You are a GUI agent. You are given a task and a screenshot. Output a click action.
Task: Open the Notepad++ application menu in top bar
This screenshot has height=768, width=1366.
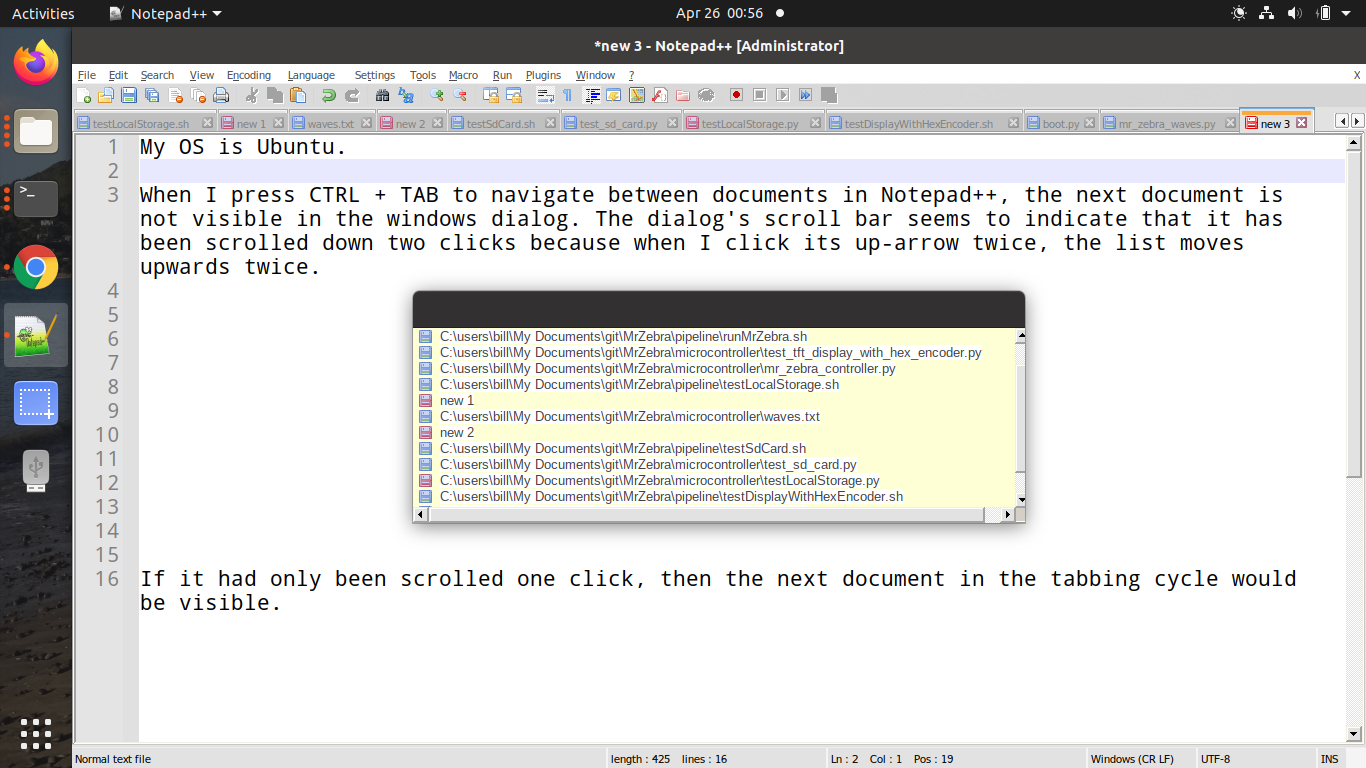pyautogui.click(x=165, y=13)
